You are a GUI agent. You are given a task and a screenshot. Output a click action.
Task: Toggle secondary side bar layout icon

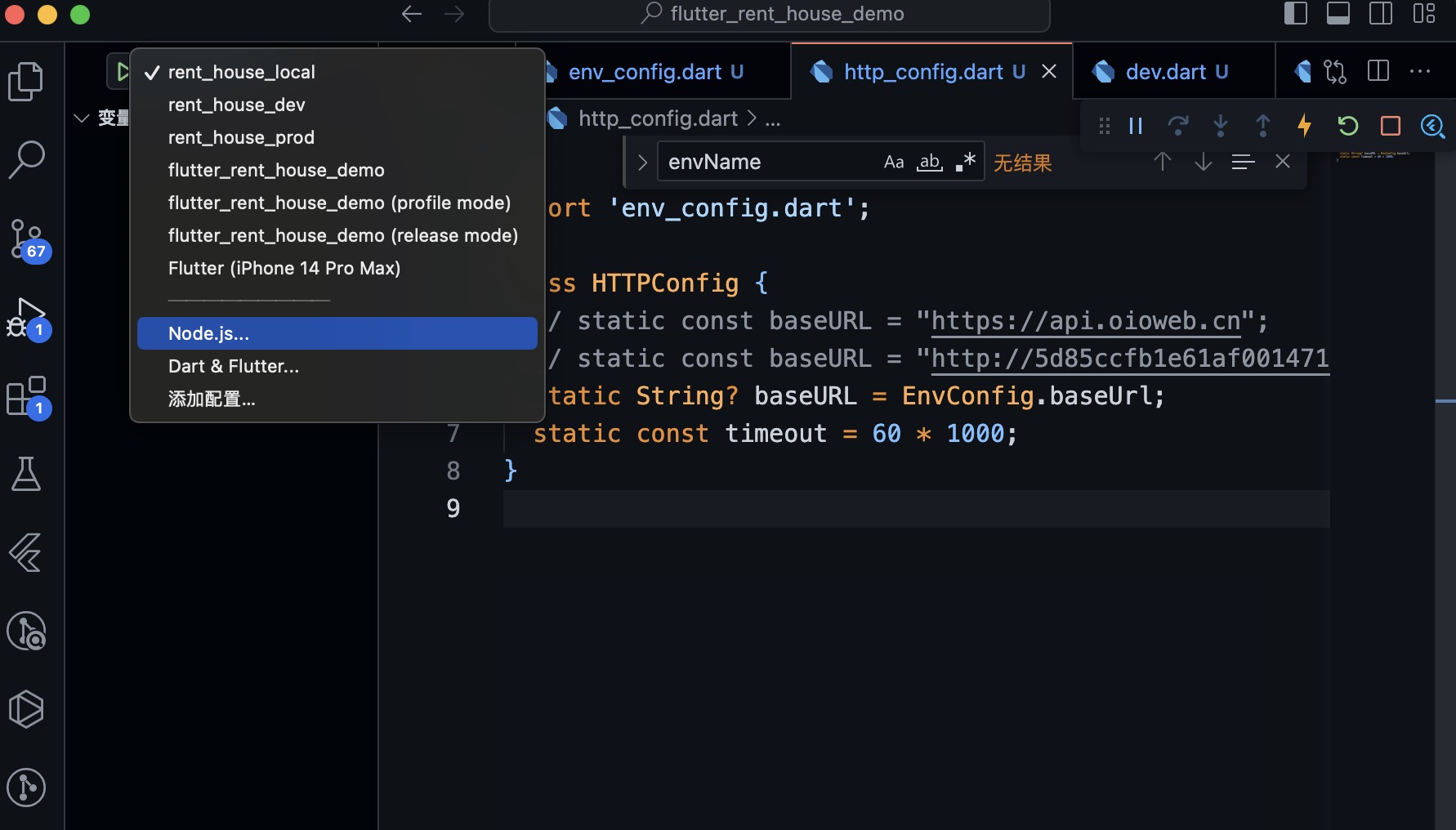[x=1381, y=14]
